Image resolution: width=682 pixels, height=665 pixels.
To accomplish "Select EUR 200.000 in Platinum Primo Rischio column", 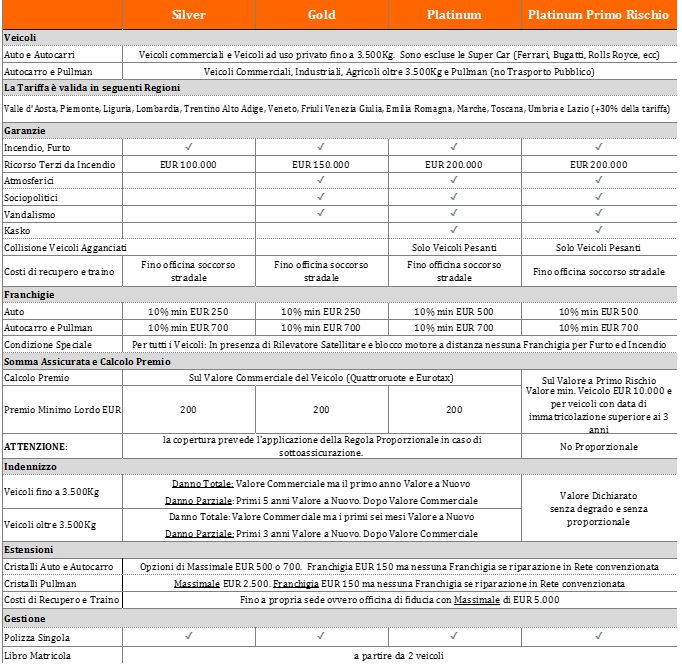I will (598, 165).
